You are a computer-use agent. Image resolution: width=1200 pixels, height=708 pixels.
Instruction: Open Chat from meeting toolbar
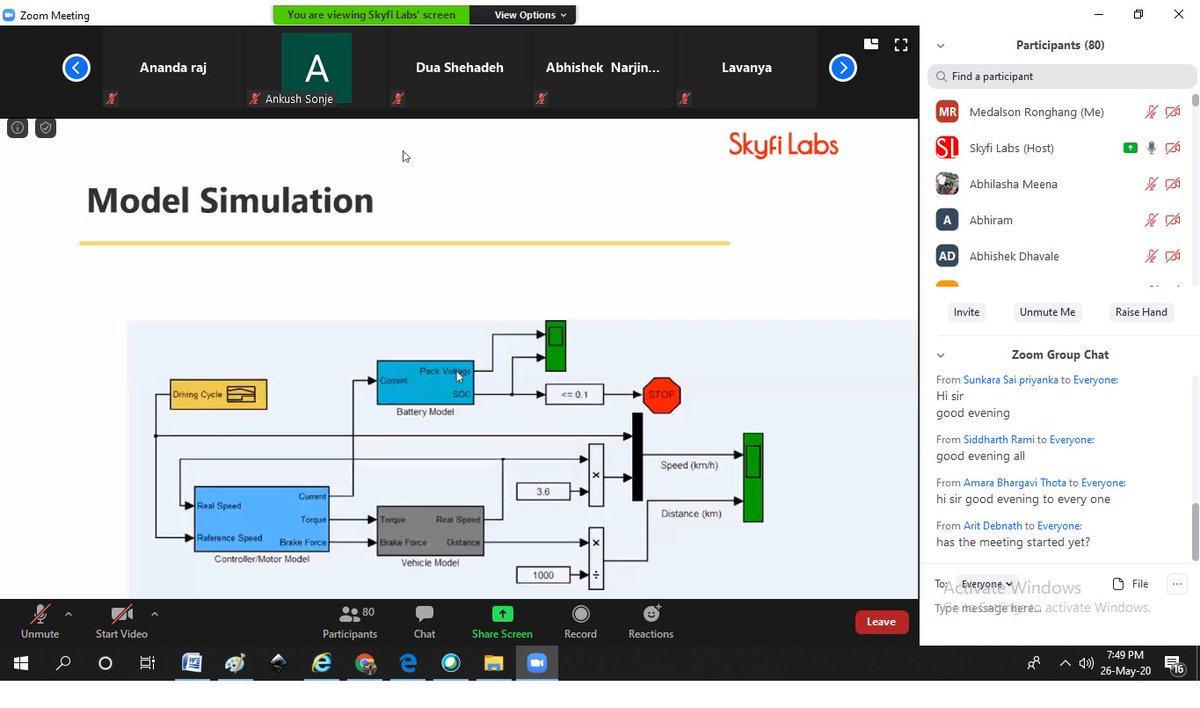click(x=424, y=621)
